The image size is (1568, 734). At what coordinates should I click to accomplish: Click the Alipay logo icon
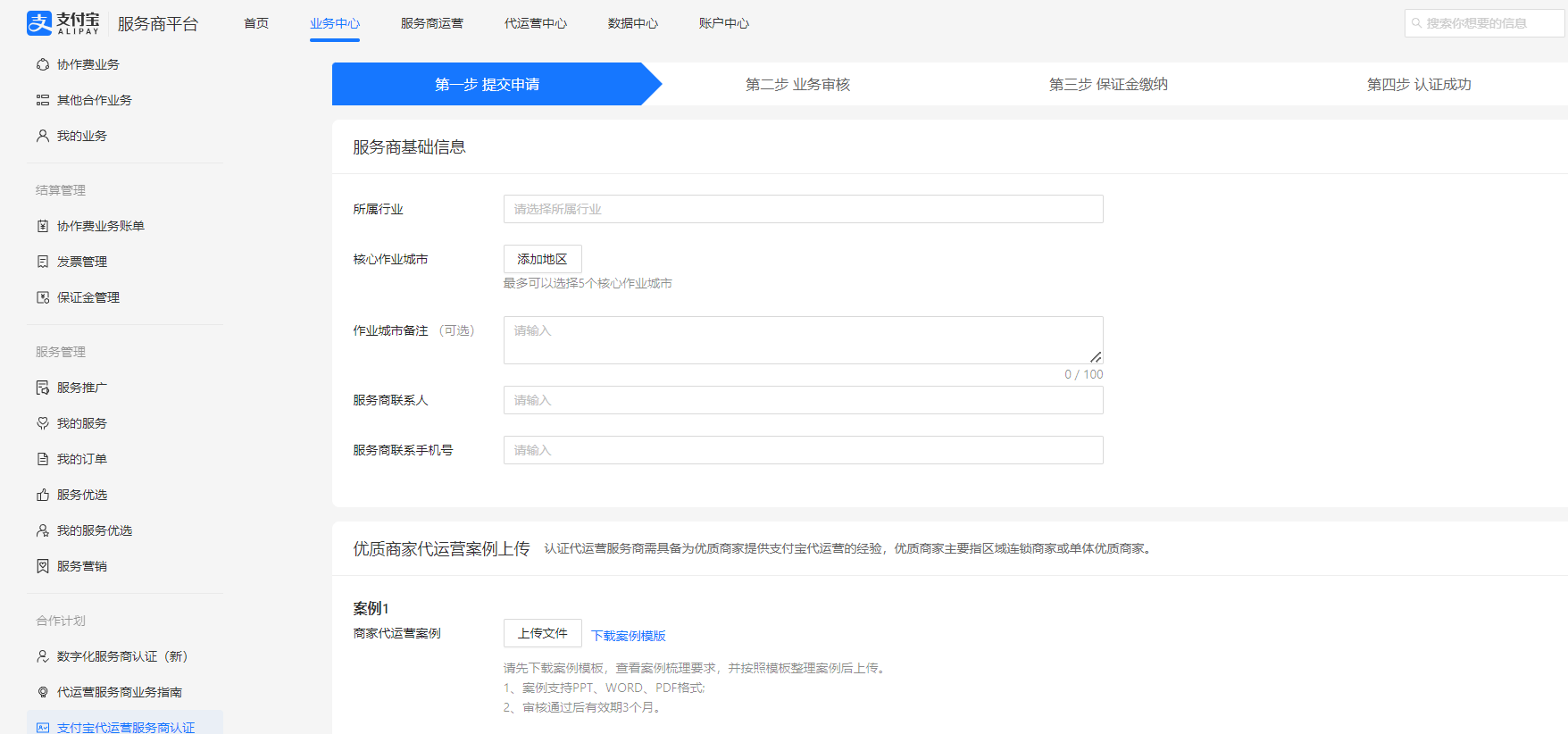coord(39,23)
